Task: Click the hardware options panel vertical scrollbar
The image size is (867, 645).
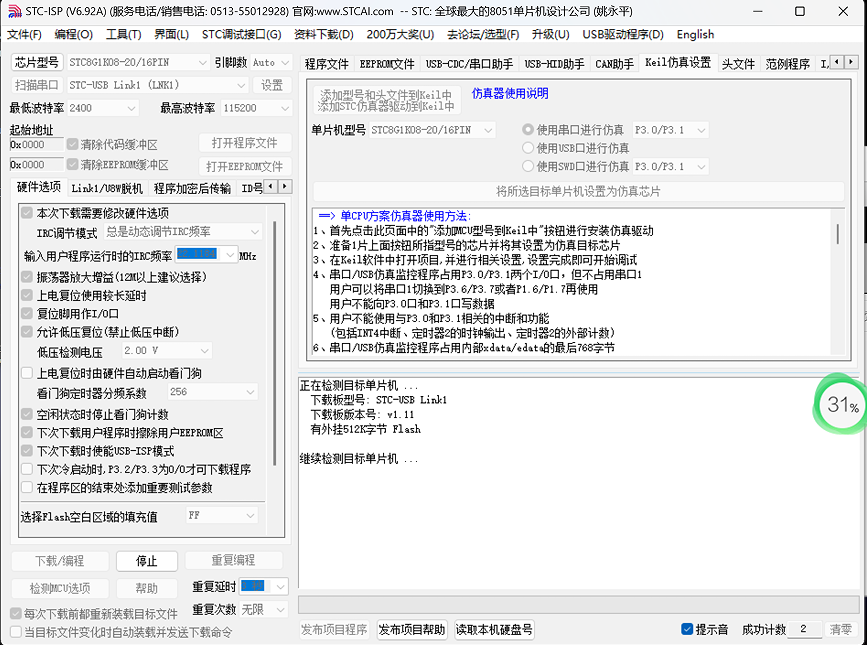Action: (275, 343)
